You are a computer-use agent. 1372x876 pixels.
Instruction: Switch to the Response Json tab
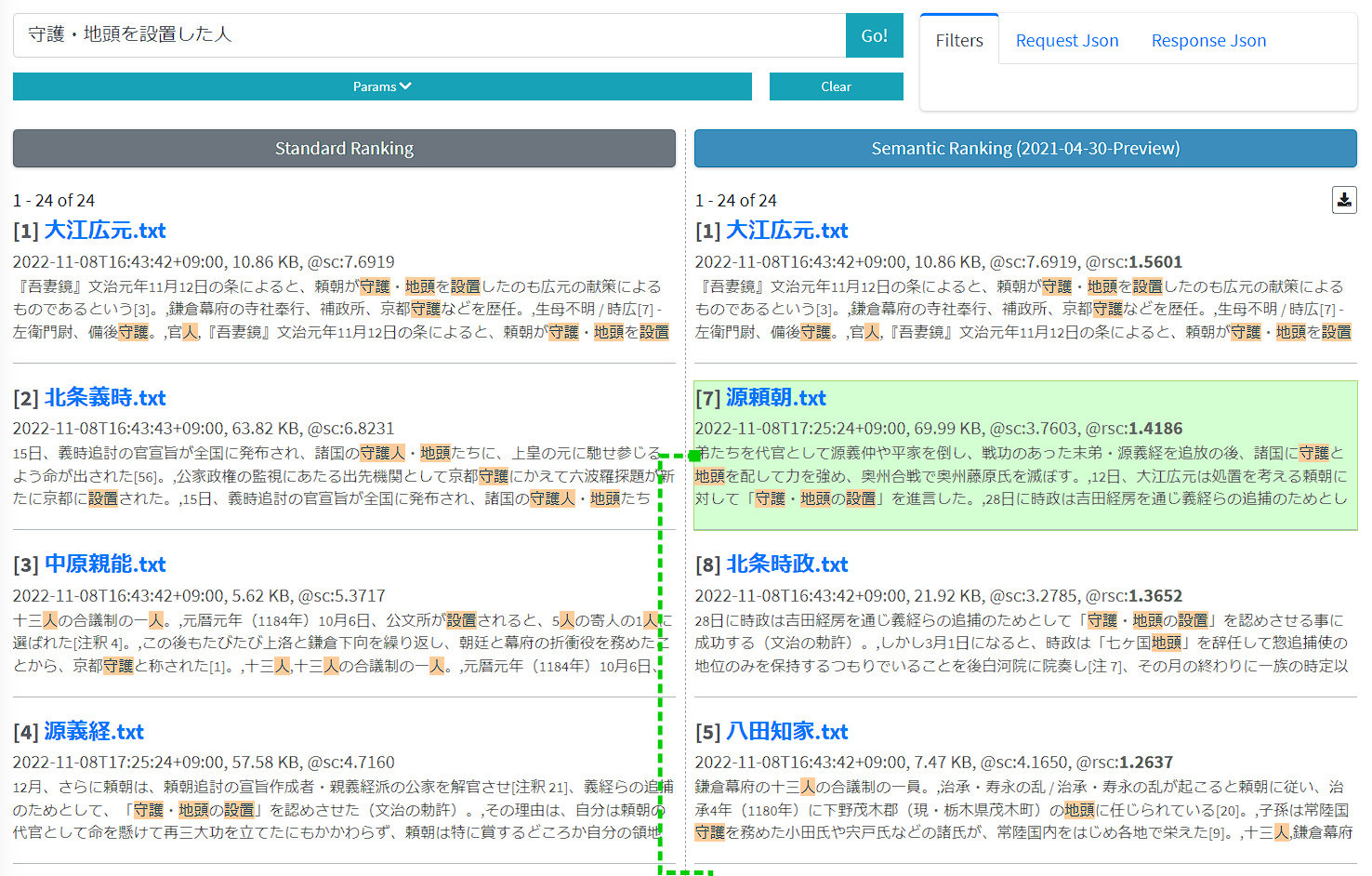[1208, 40]
